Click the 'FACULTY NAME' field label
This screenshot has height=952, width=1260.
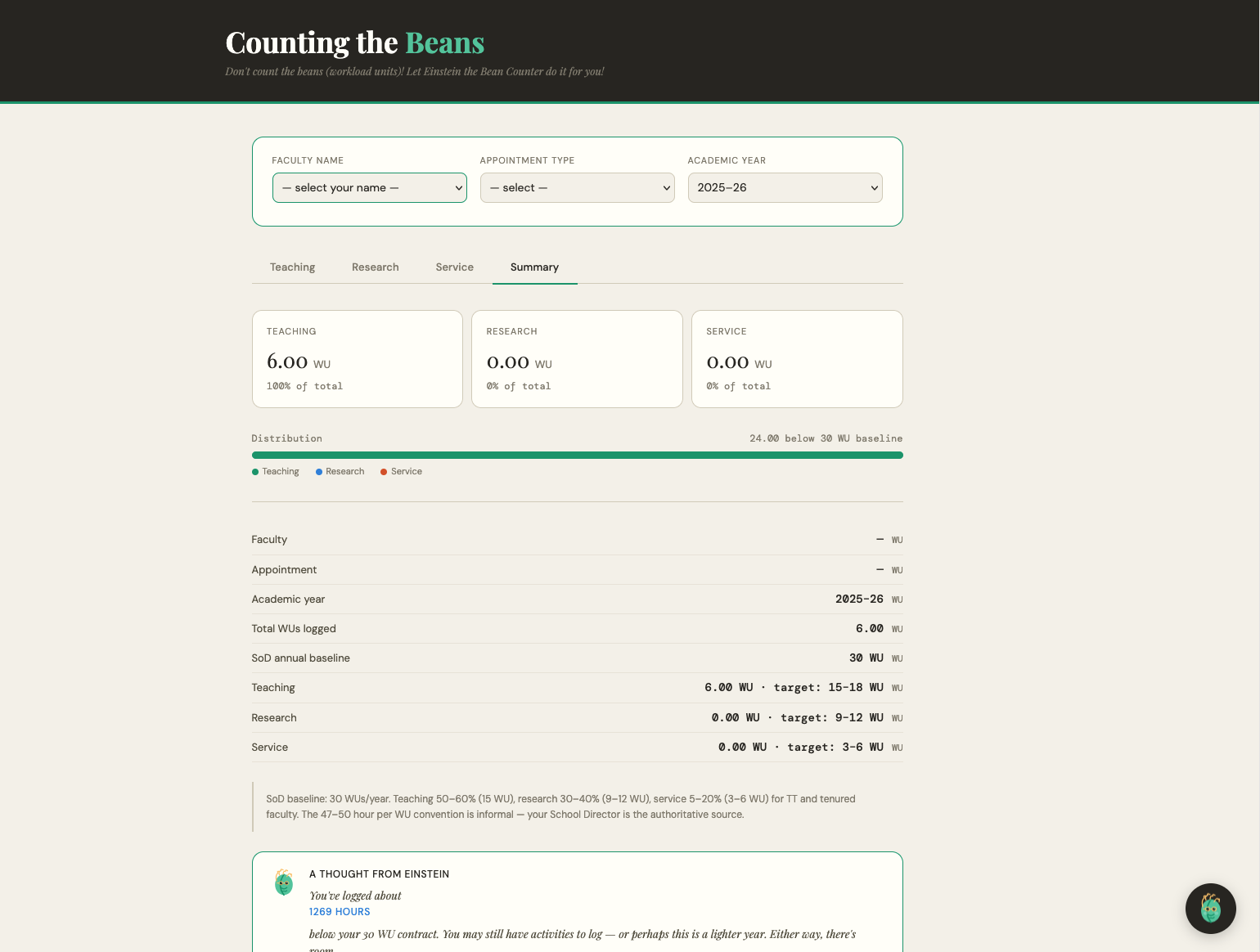(308, 160)
